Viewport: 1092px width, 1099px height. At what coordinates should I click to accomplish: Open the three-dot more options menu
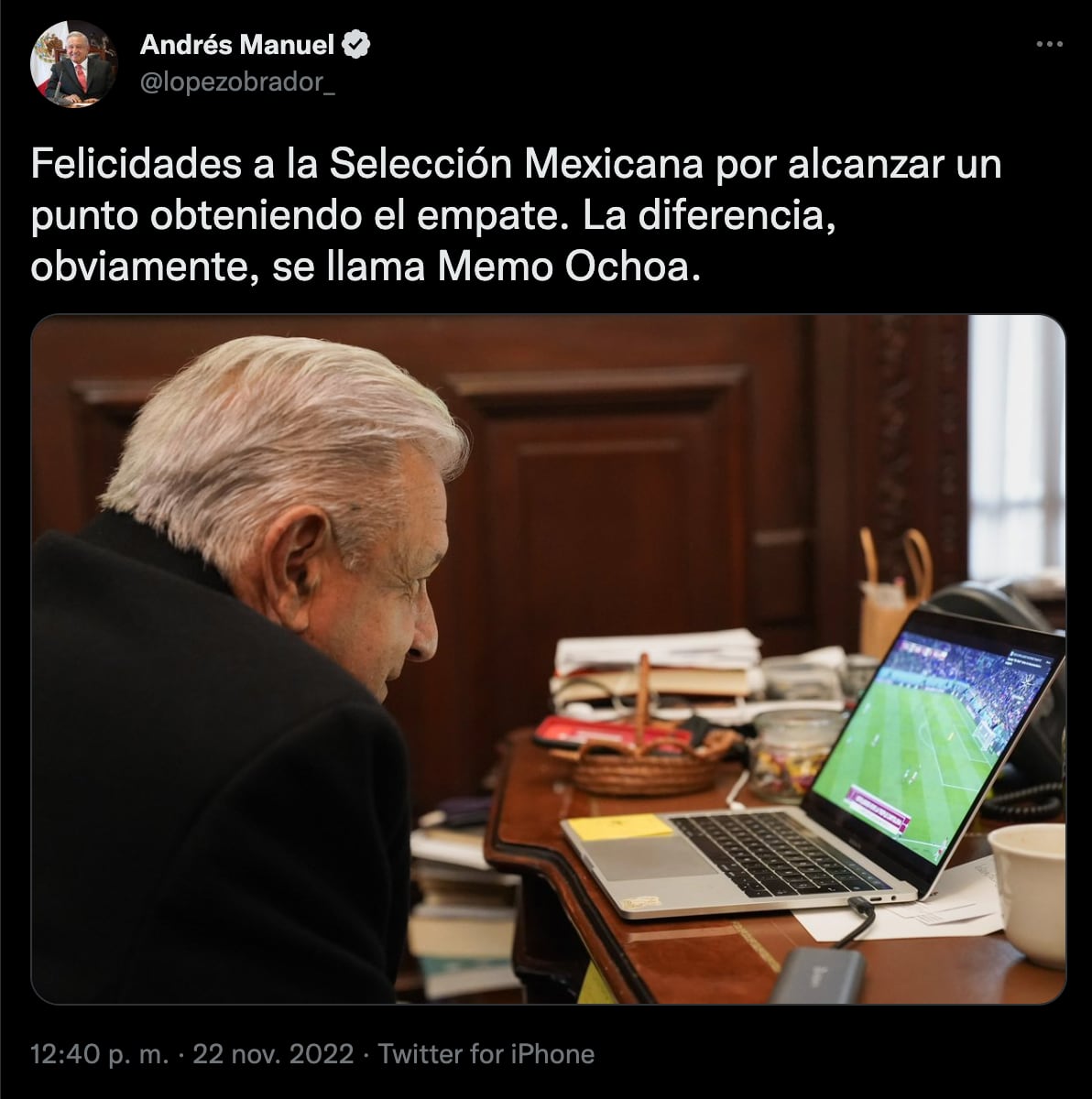pos(1049,44)
